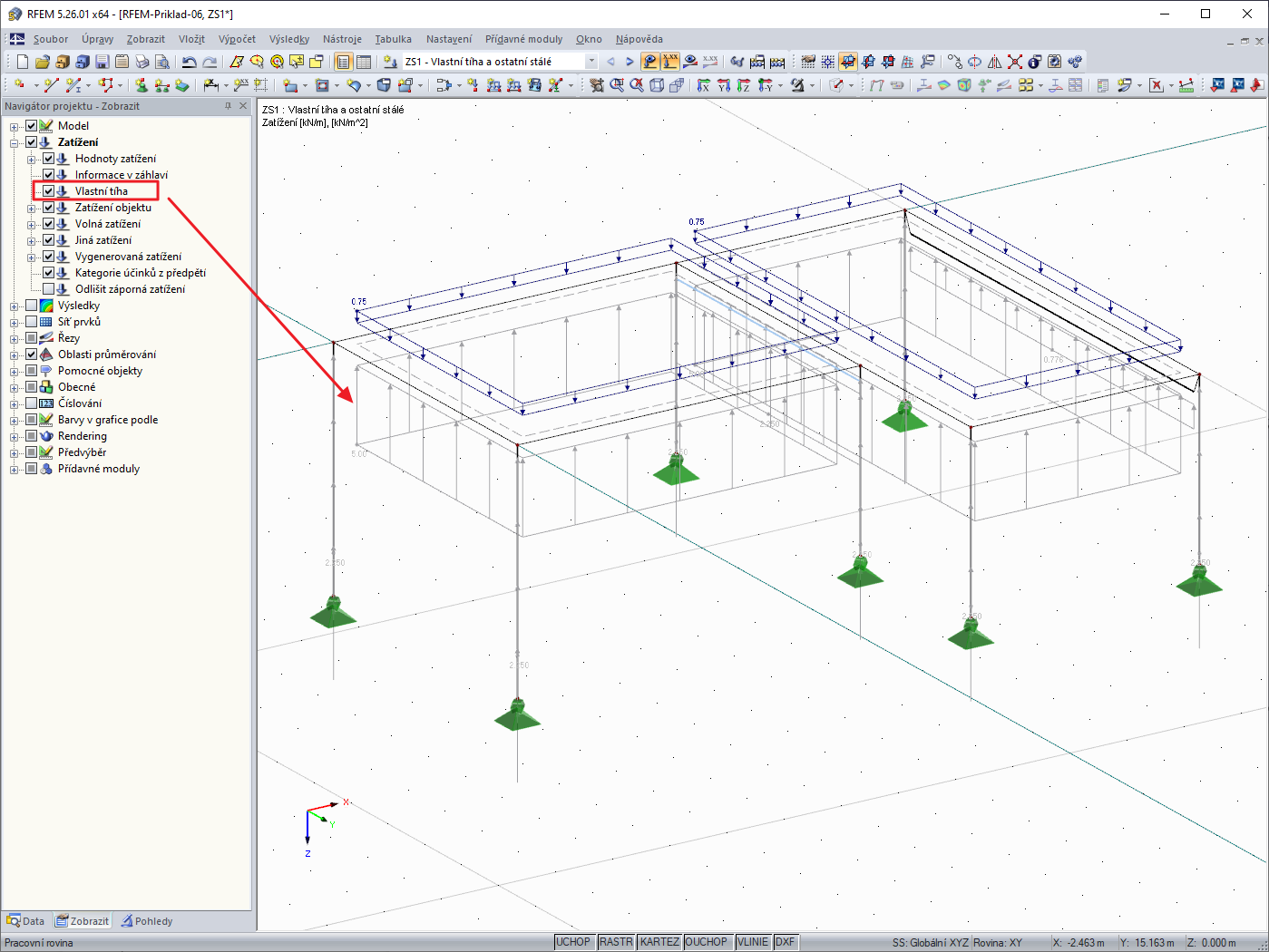Set view in X direction
Screen dimensions: 1269x952
(704, 85)
